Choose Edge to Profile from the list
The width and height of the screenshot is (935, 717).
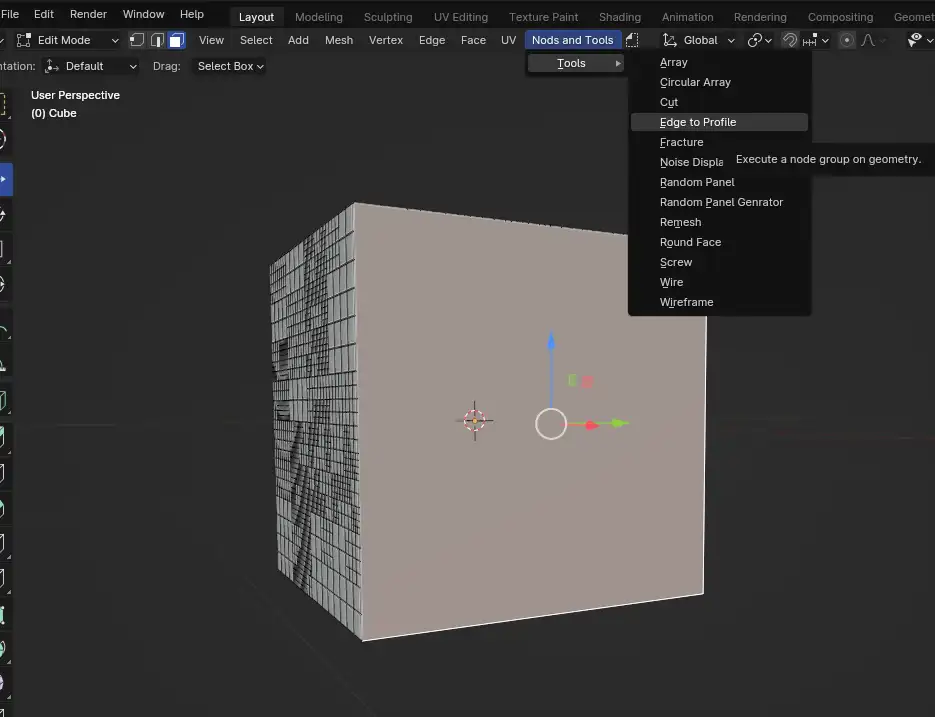(x=699, y=121)
